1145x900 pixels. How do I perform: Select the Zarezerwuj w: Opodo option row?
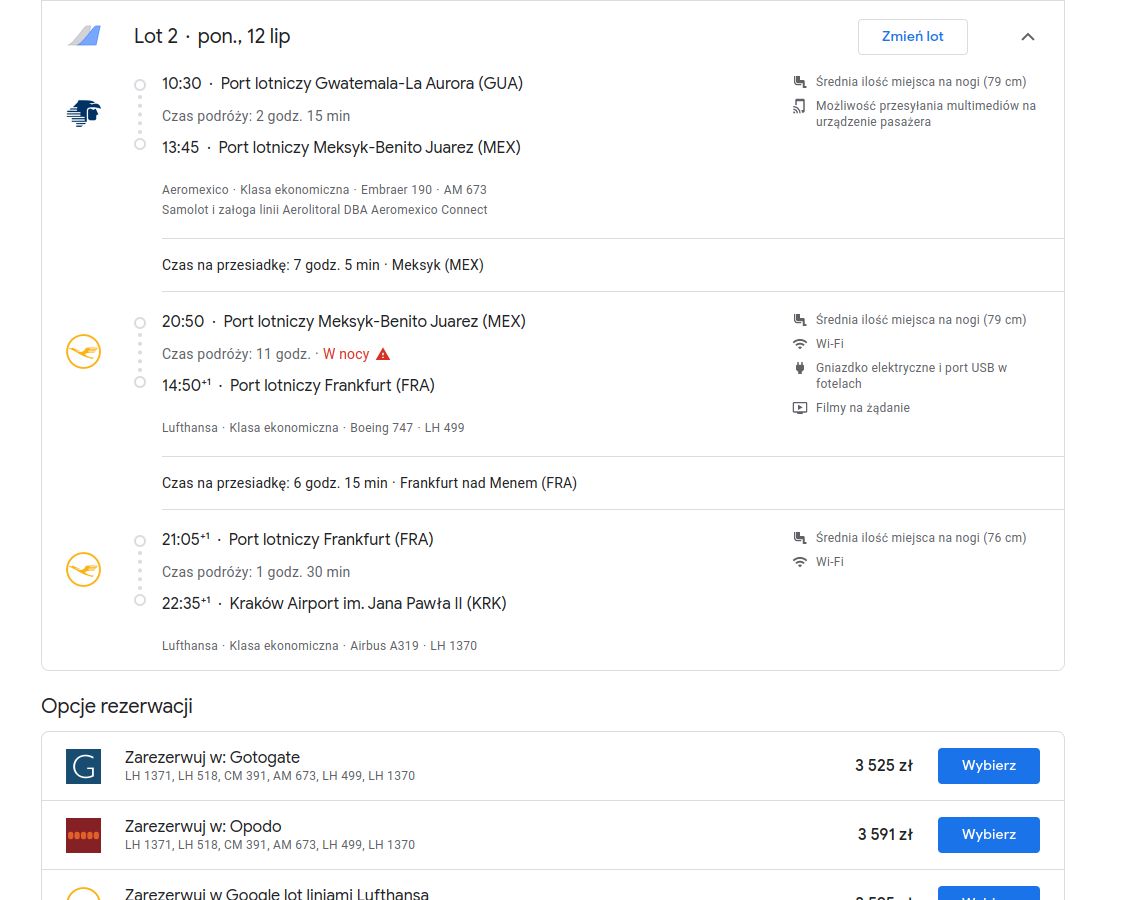[x=553, y=835]
